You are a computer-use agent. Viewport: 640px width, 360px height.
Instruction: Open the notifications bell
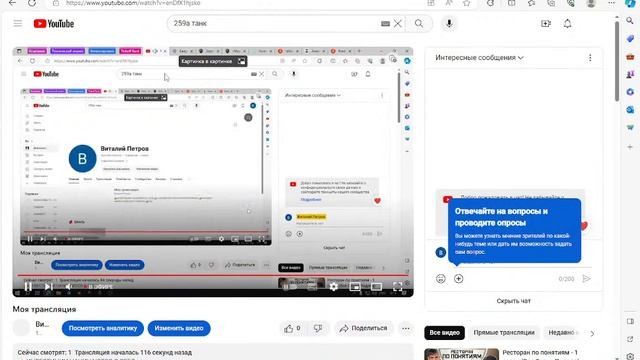click(568, 24)
